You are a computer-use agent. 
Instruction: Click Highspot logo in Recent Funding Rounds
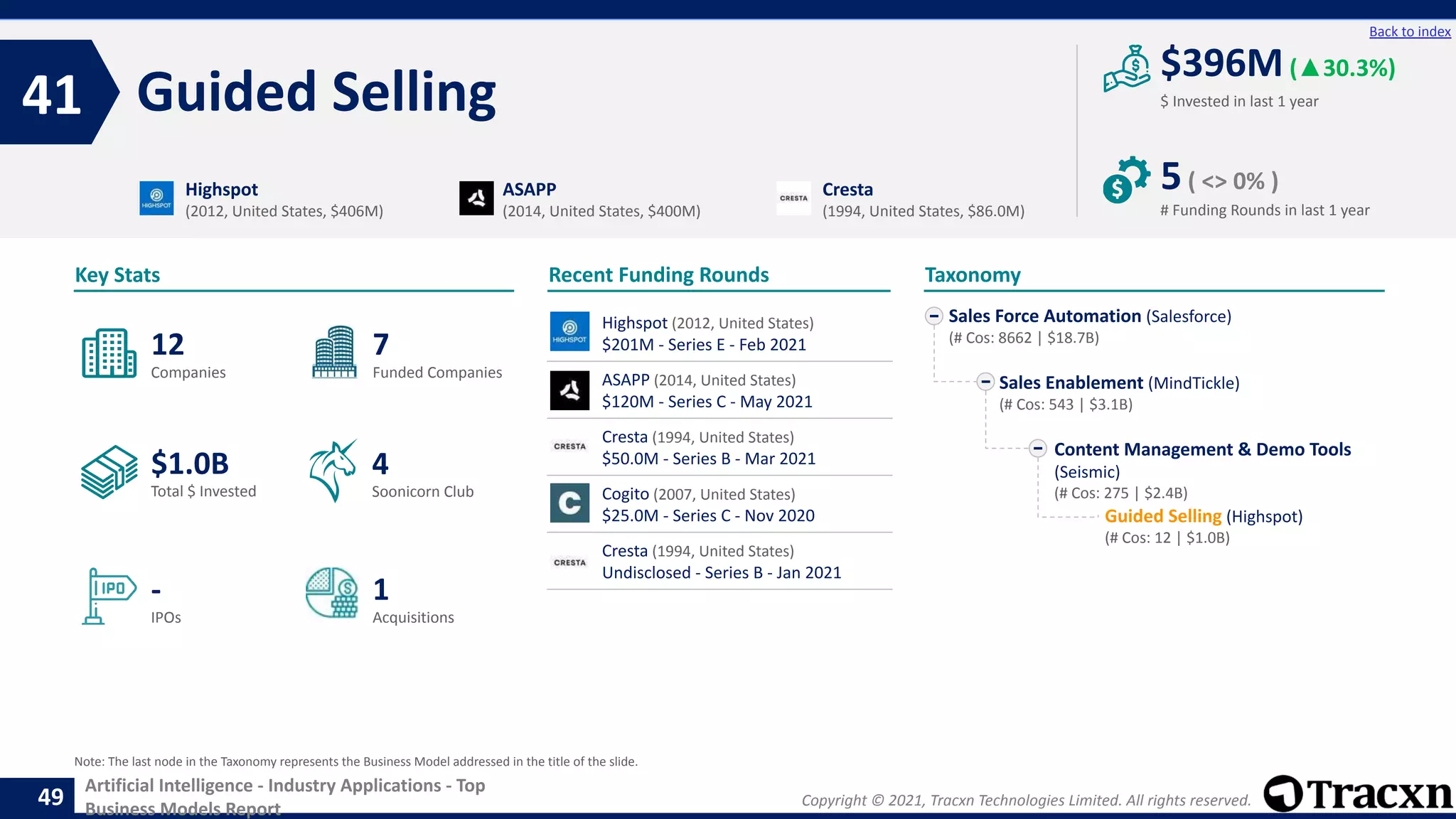(x=569, y=331)
